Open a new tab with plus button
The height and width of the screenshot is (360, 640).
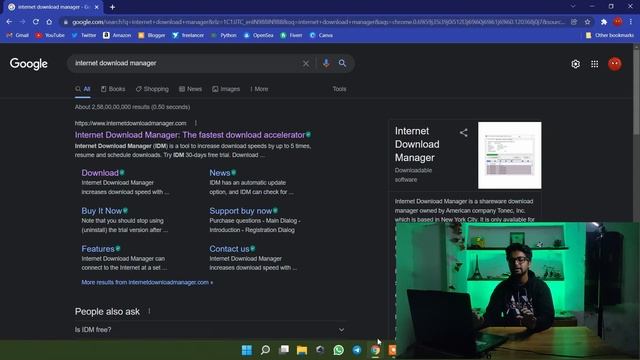click(x=112, y=7)
